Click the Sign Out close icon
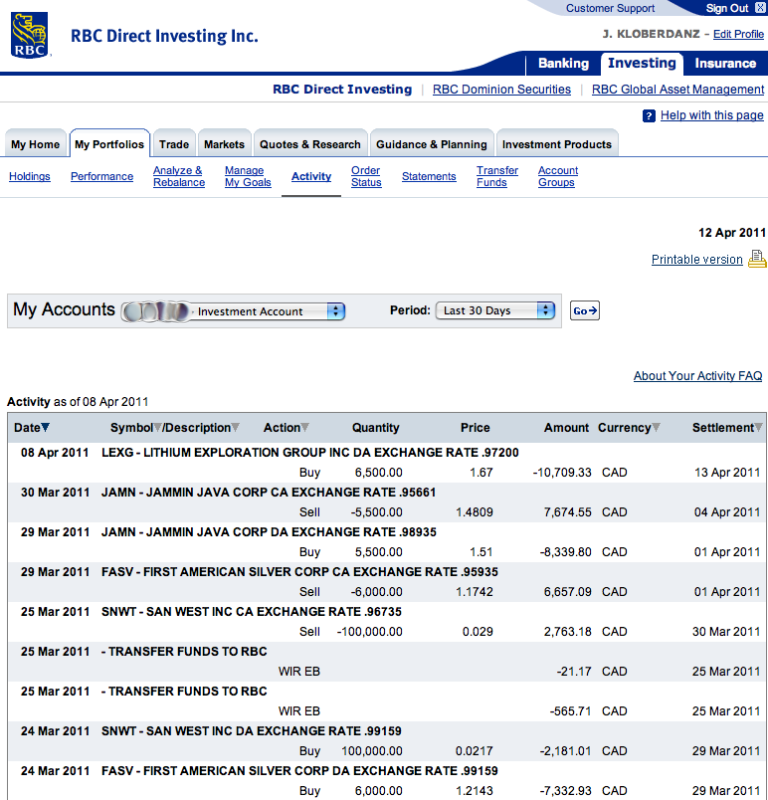Image resolution: width=768 pixels, height=800 pixels. (760, 8)
